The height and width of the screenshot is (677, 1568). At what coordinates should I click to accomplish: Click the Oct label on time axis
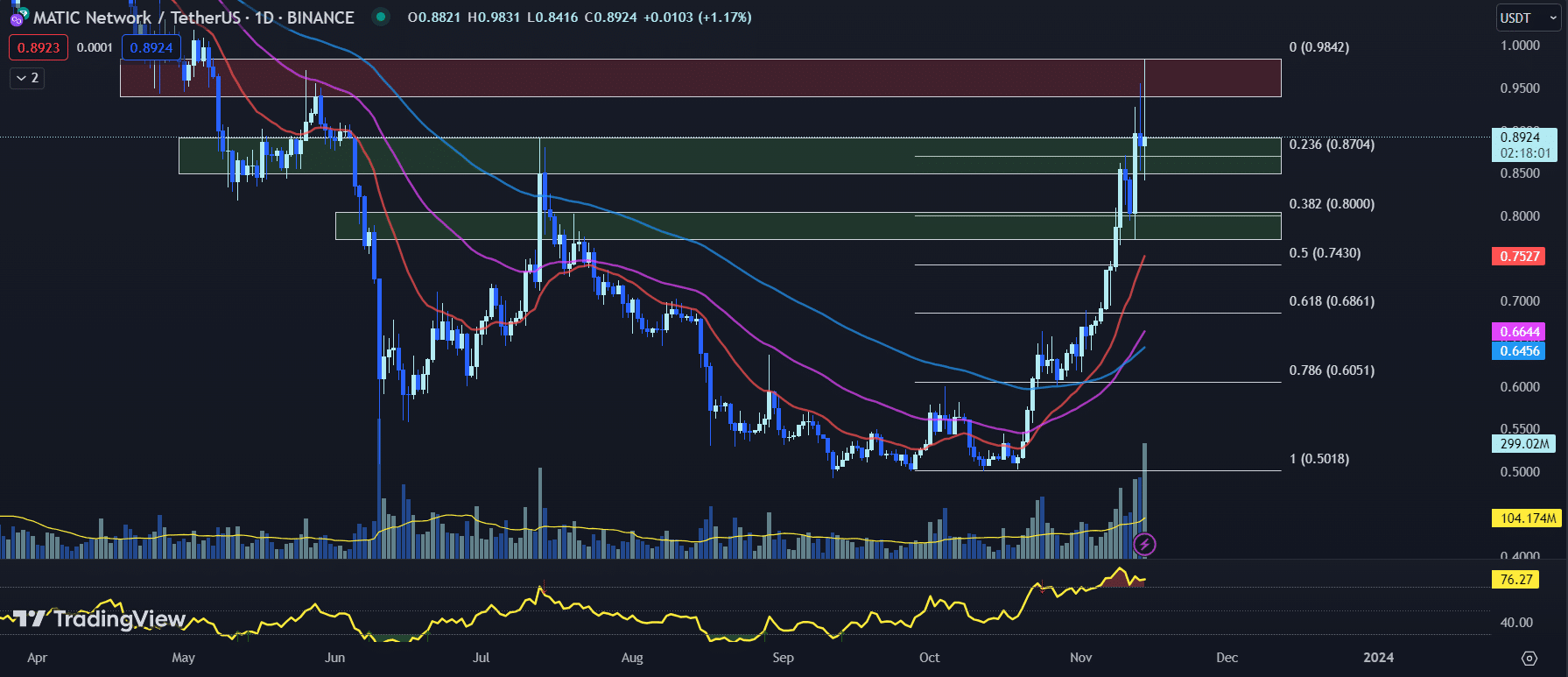(929, 658)
